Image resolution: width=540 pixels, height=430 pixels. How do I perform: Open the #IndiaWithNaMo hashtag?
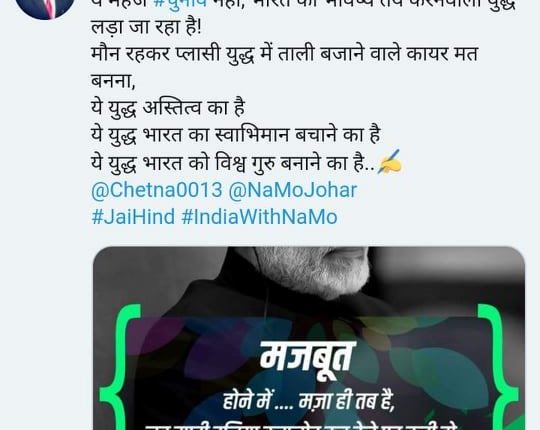259,217
